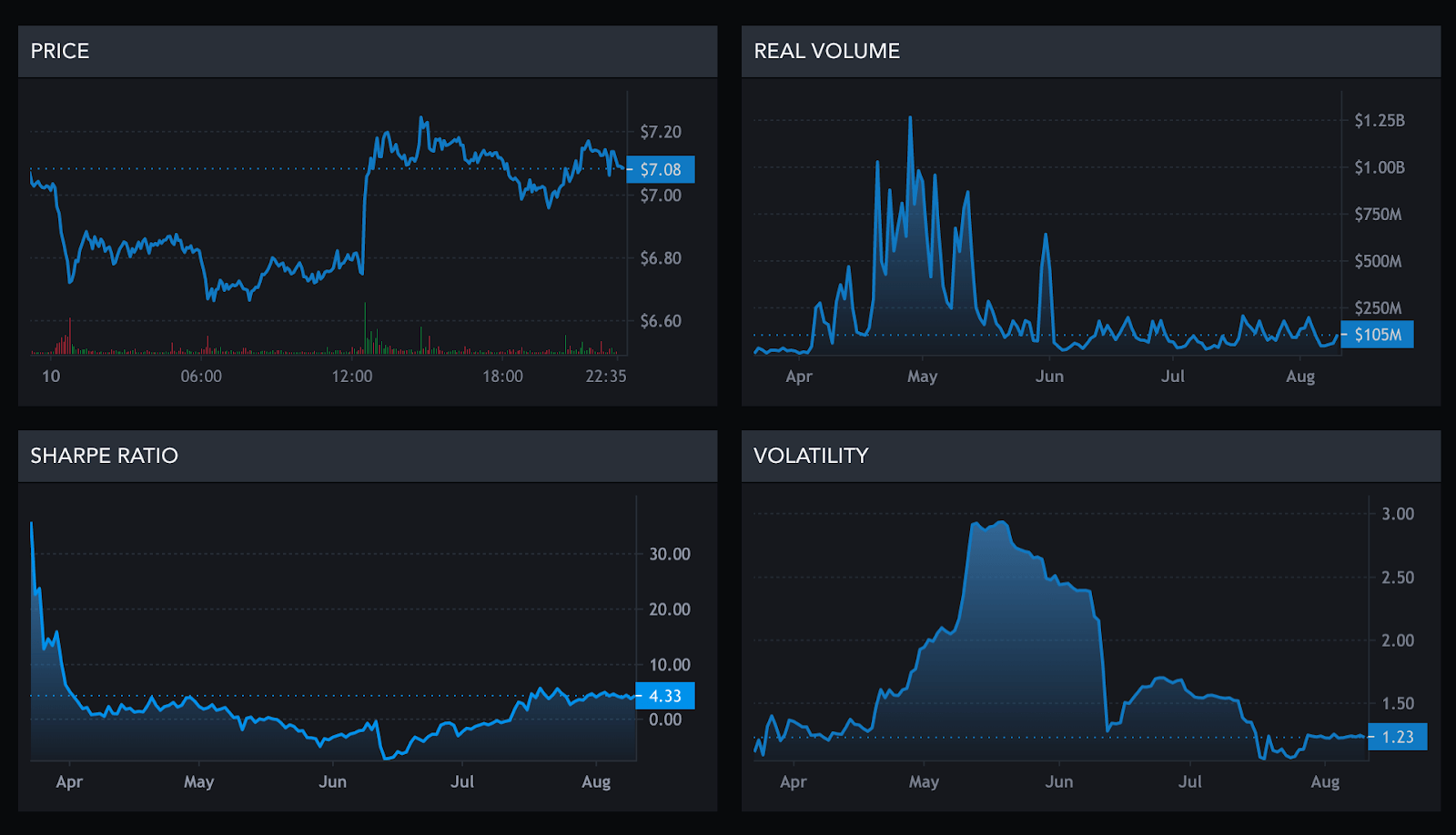The width and height of the screenshot is (1456, 835).
Task: Click the $7.20 price axis label
Action: (661, 132)
